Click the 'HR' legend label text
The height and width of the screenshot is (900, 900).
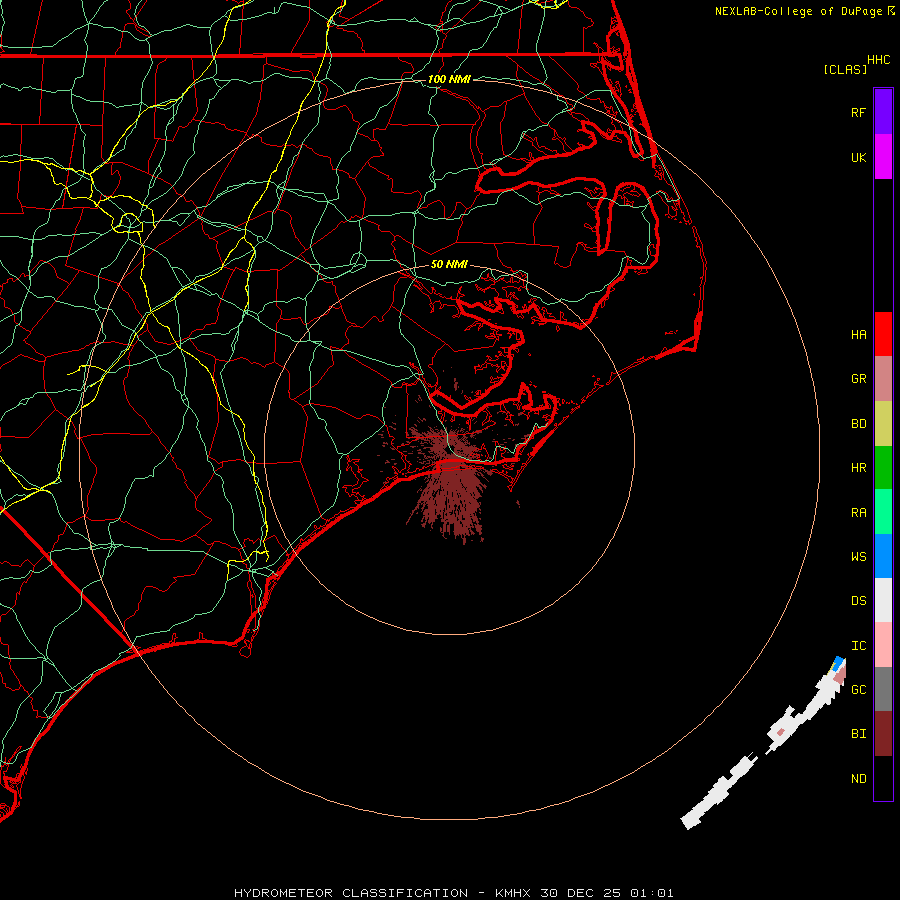(858, 468)
